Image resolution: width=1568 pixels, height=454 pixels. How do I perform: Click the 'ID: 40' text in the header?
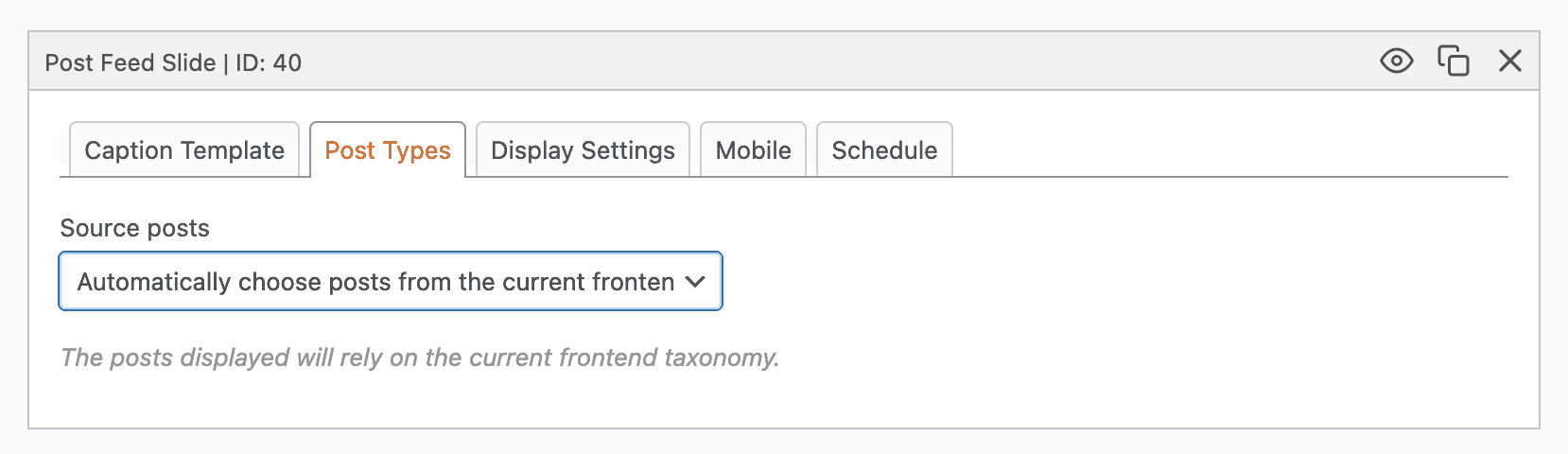(269, 63)
